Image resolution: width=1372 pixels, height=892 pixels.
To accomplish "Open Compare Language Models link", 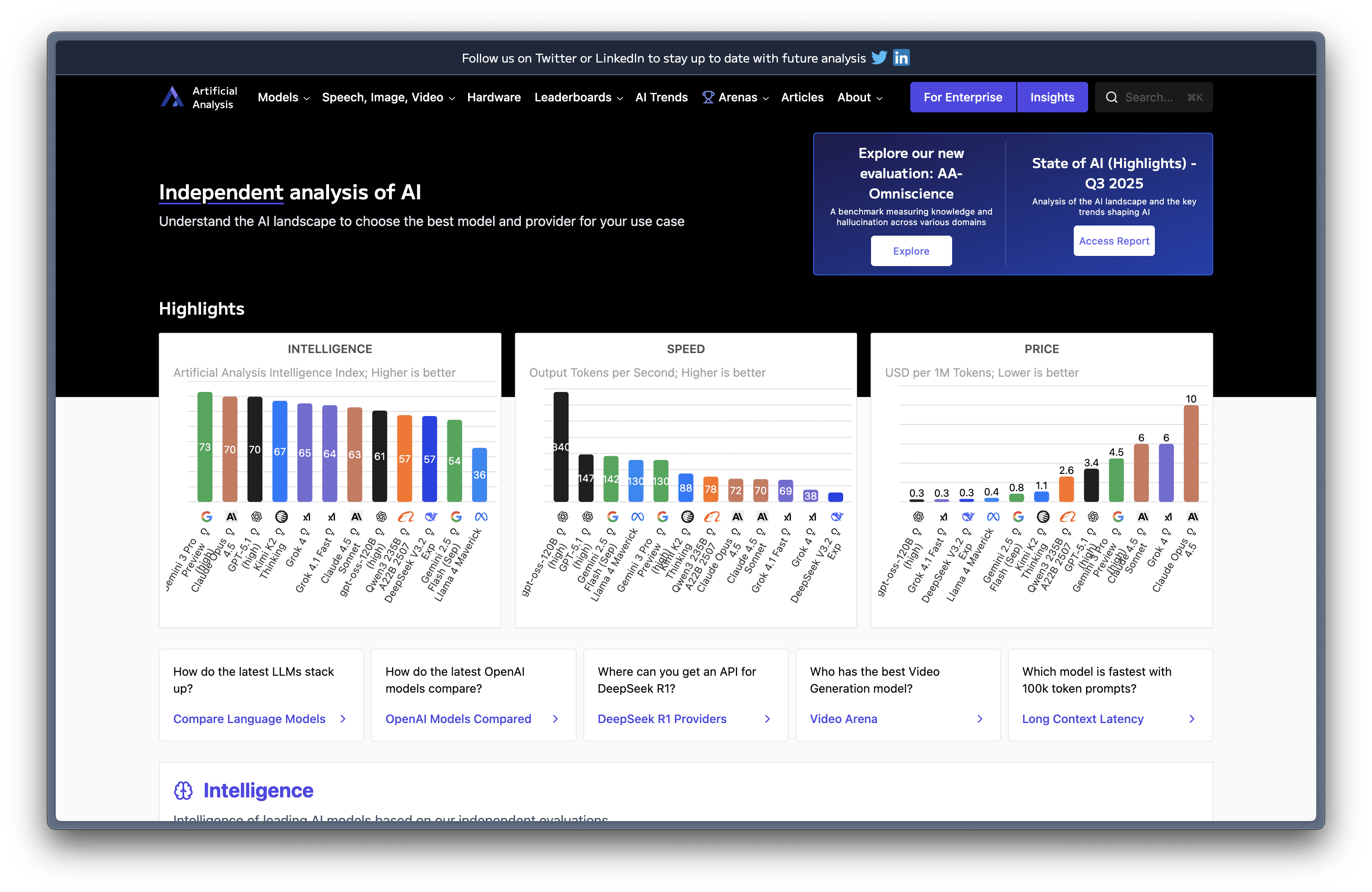I will 249,718.
